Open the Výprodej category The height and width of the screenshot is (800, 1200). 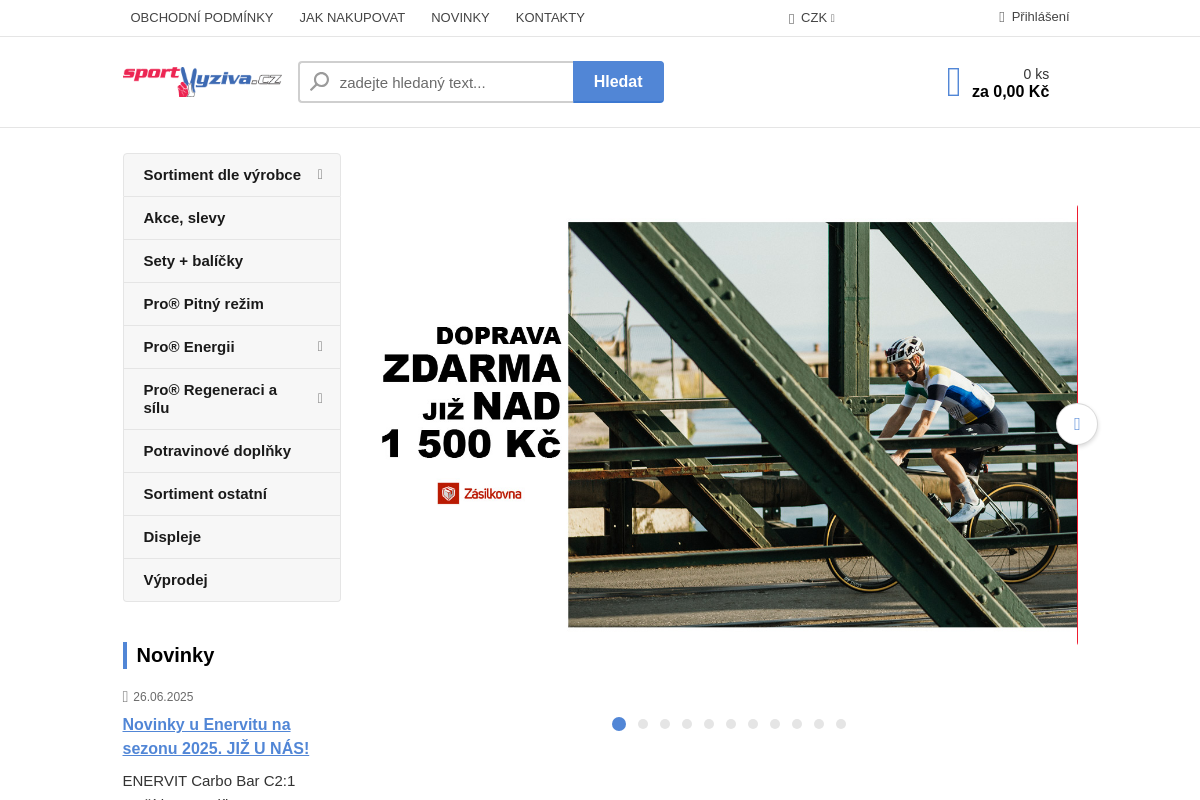[x=176, y=580]
